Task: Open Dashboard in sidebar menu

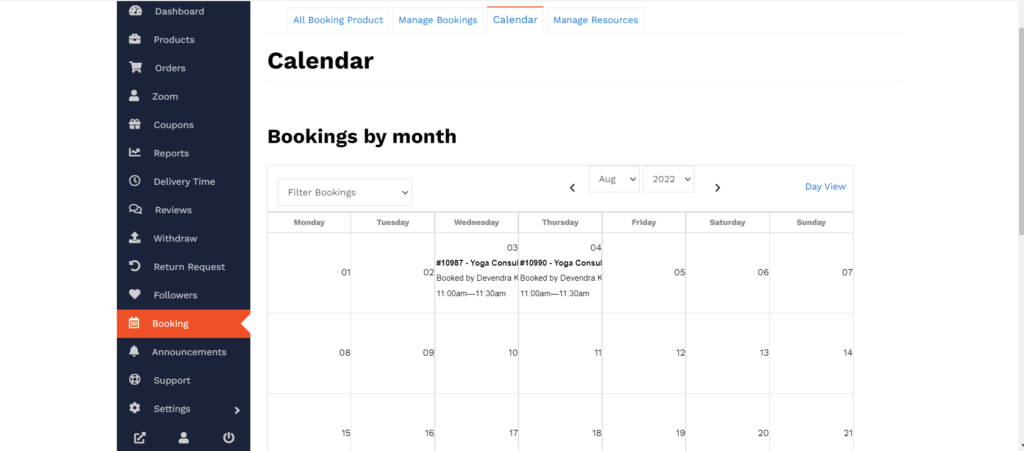Action: pyautogui.click(x=180, y=11)
